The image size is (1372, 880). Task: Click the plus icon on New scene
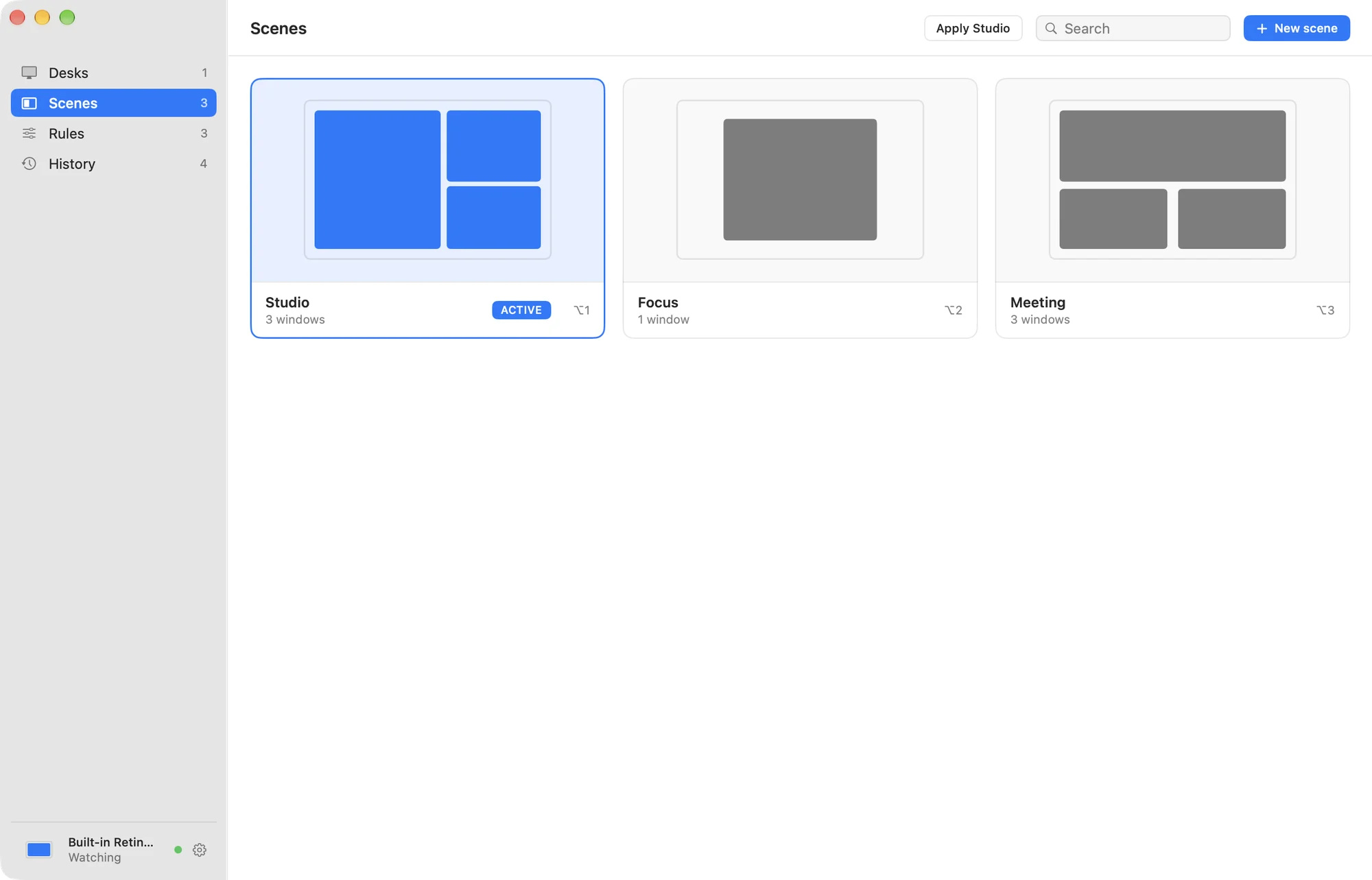[1262, 28]
